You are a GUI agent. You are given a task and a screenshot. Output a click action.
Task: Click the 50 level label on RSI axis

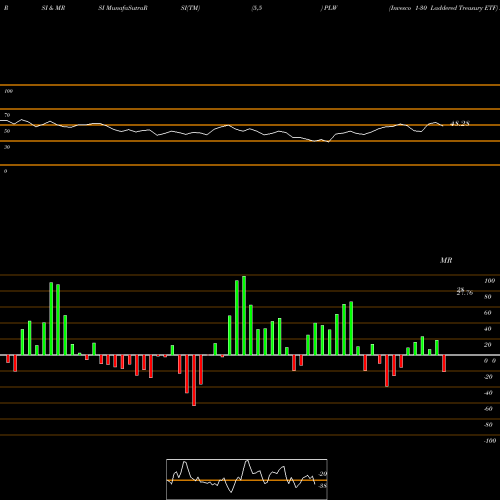7,131
